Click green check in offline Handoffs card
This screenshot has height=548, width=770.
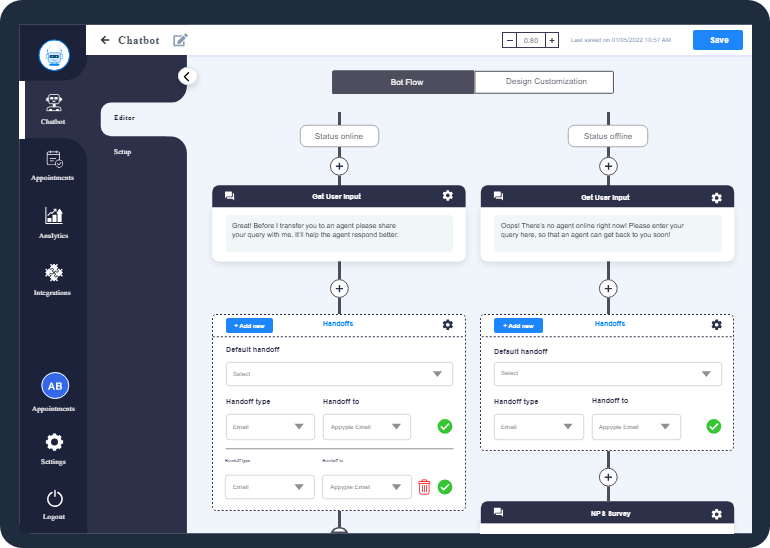point(714,426)
